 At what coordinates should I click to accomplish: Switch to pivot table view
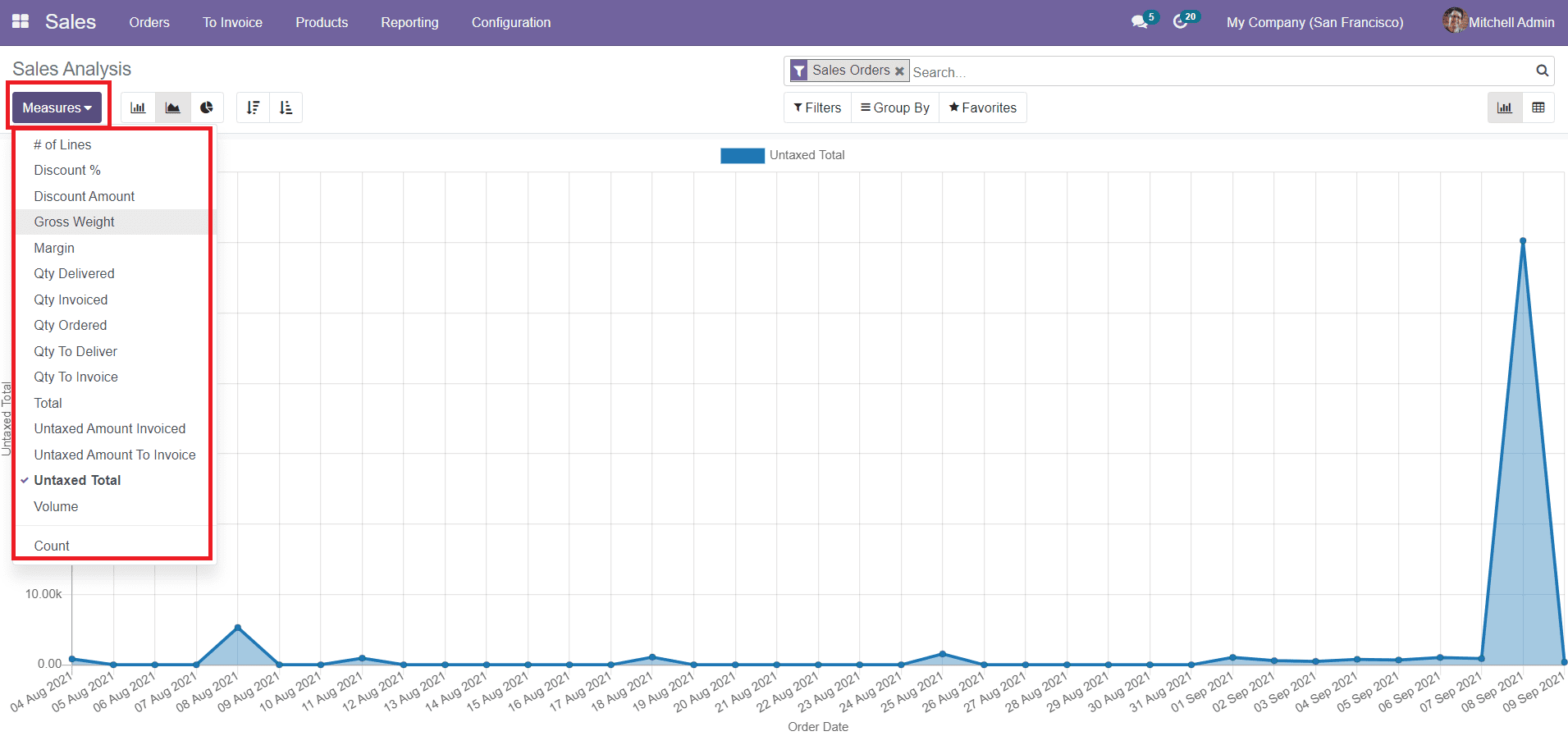[x=1538, y=107]
